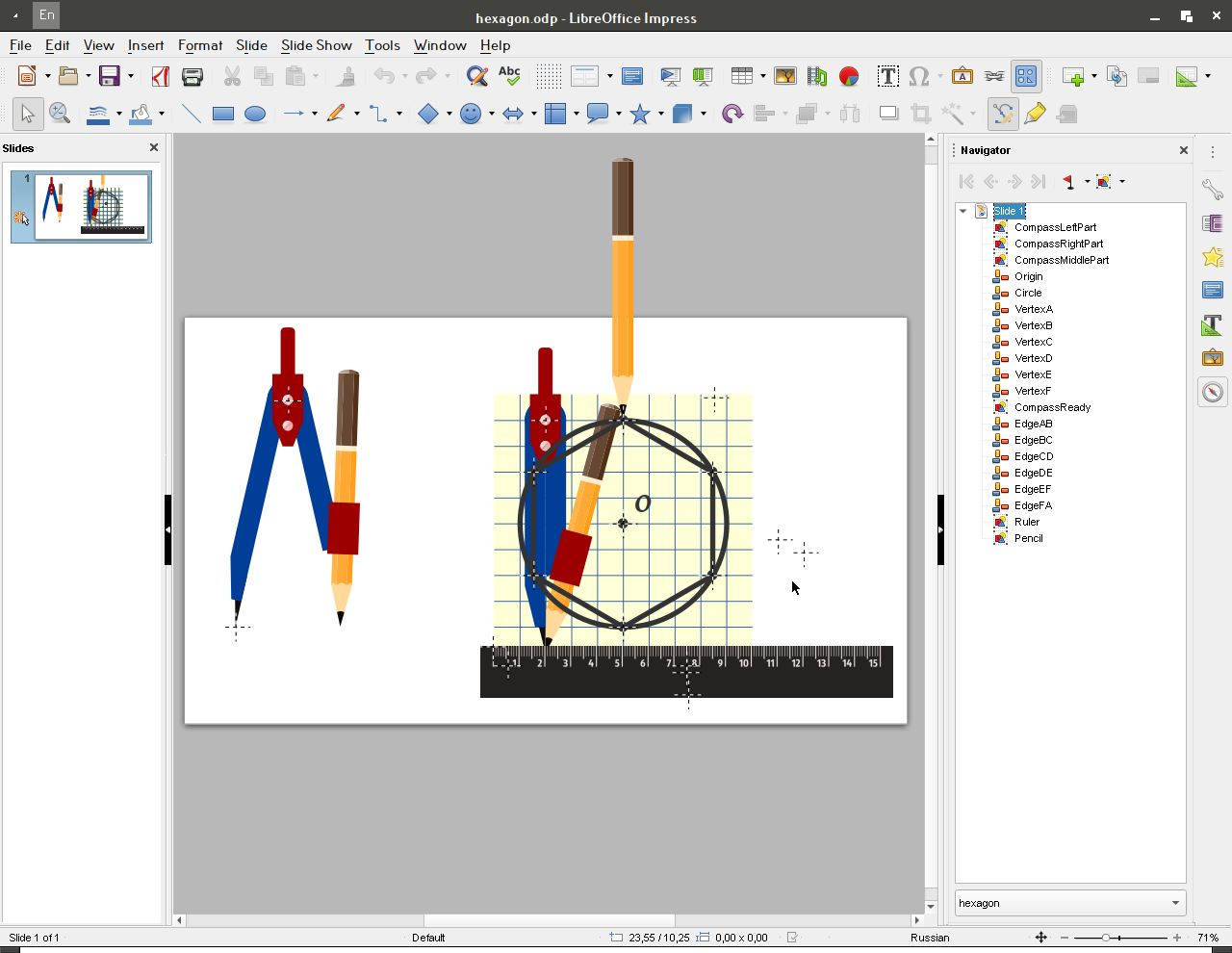Insert a table with toolbar icon
Viewport: 1232px width, 953px height.
point(741,76)
